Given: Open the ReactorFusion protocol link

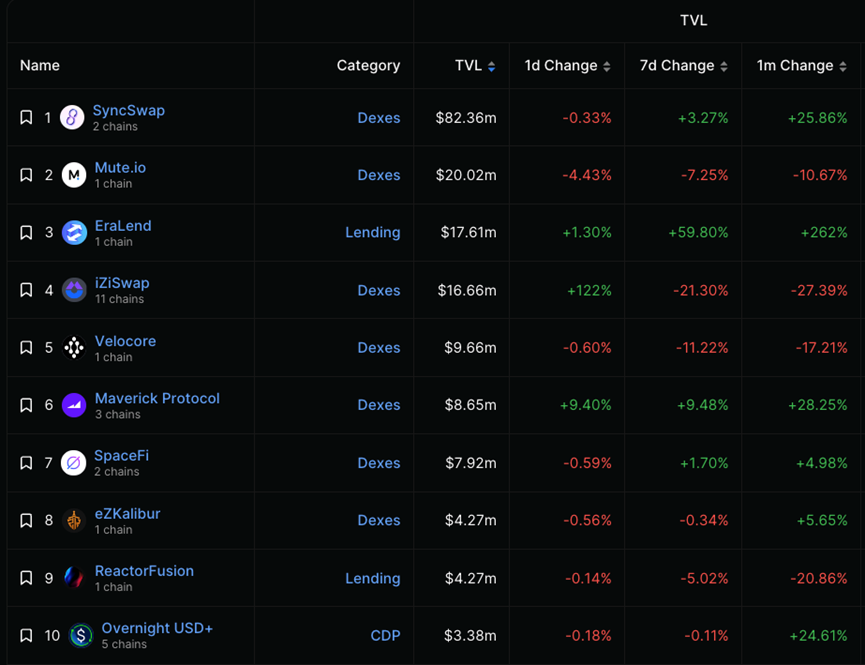Looking at the screenshot, I should click(144, 571).
